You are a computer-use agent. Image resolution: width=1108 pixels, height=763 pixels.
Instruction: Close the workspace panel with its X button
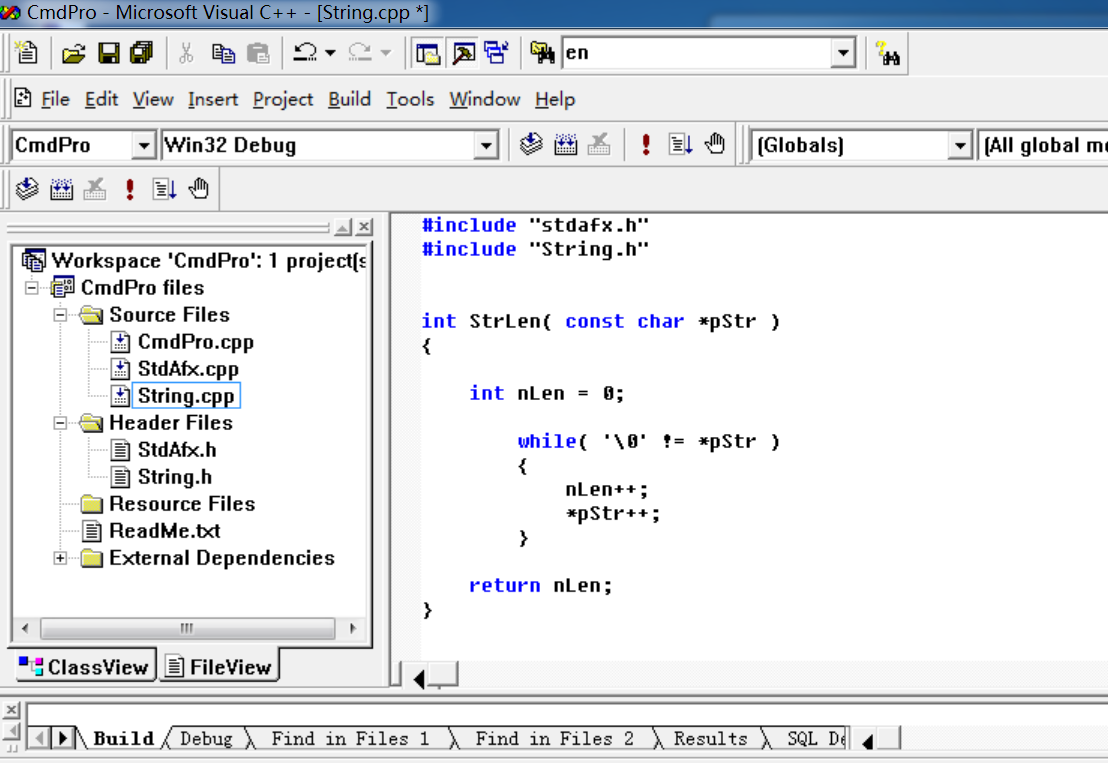point(364,227)
